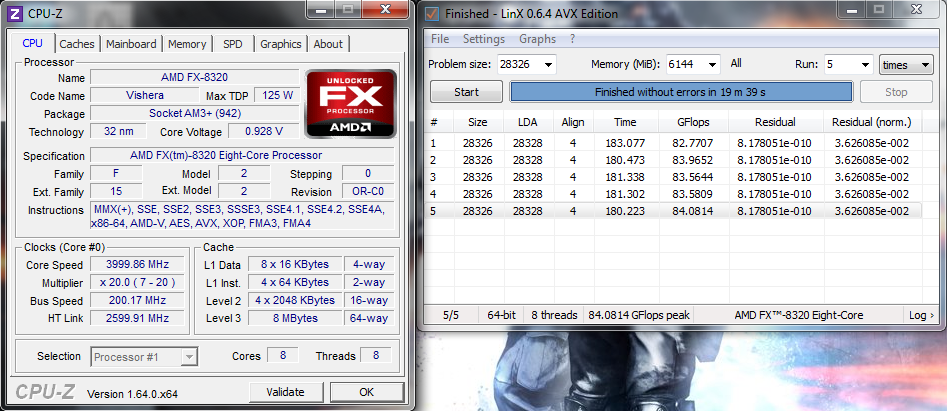
Task: Click the 64-bit status bar entry
Action: click(x=501, y=315)
